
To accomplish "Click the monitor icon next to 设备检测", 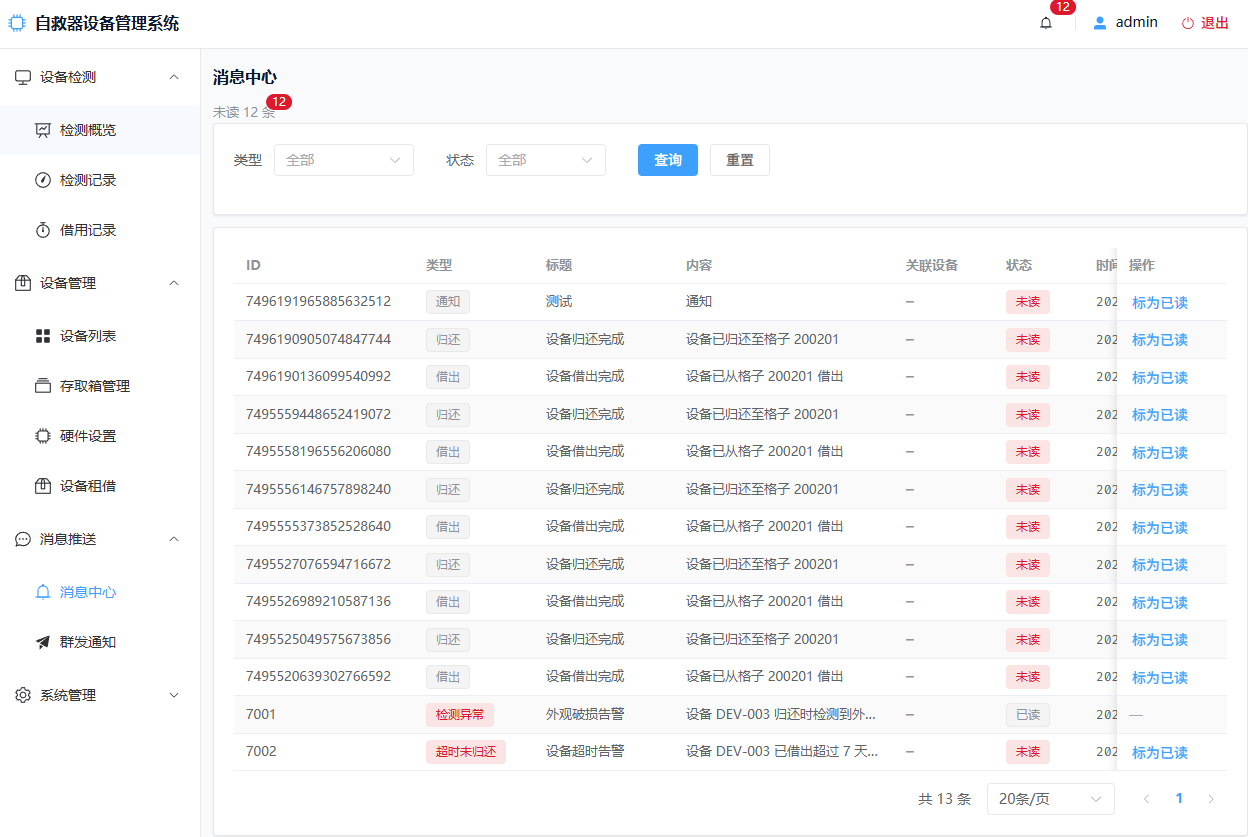I will (x=23, y=77).
